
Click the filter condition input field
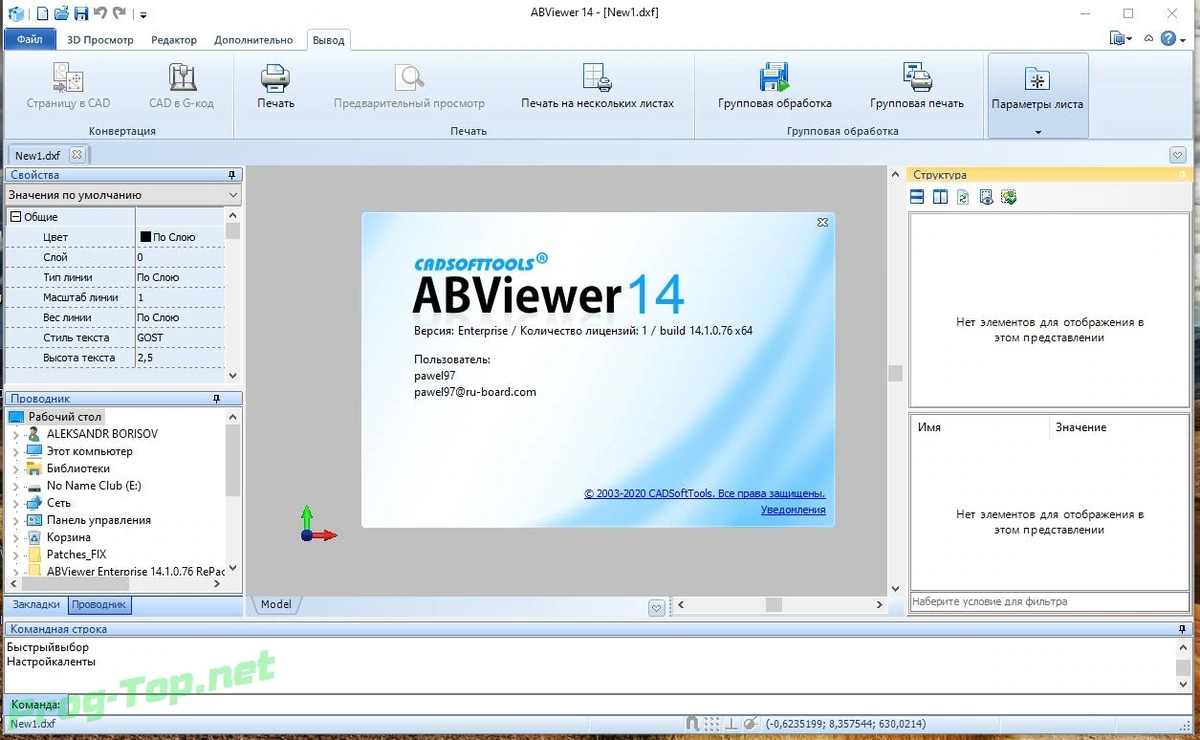1050,602
